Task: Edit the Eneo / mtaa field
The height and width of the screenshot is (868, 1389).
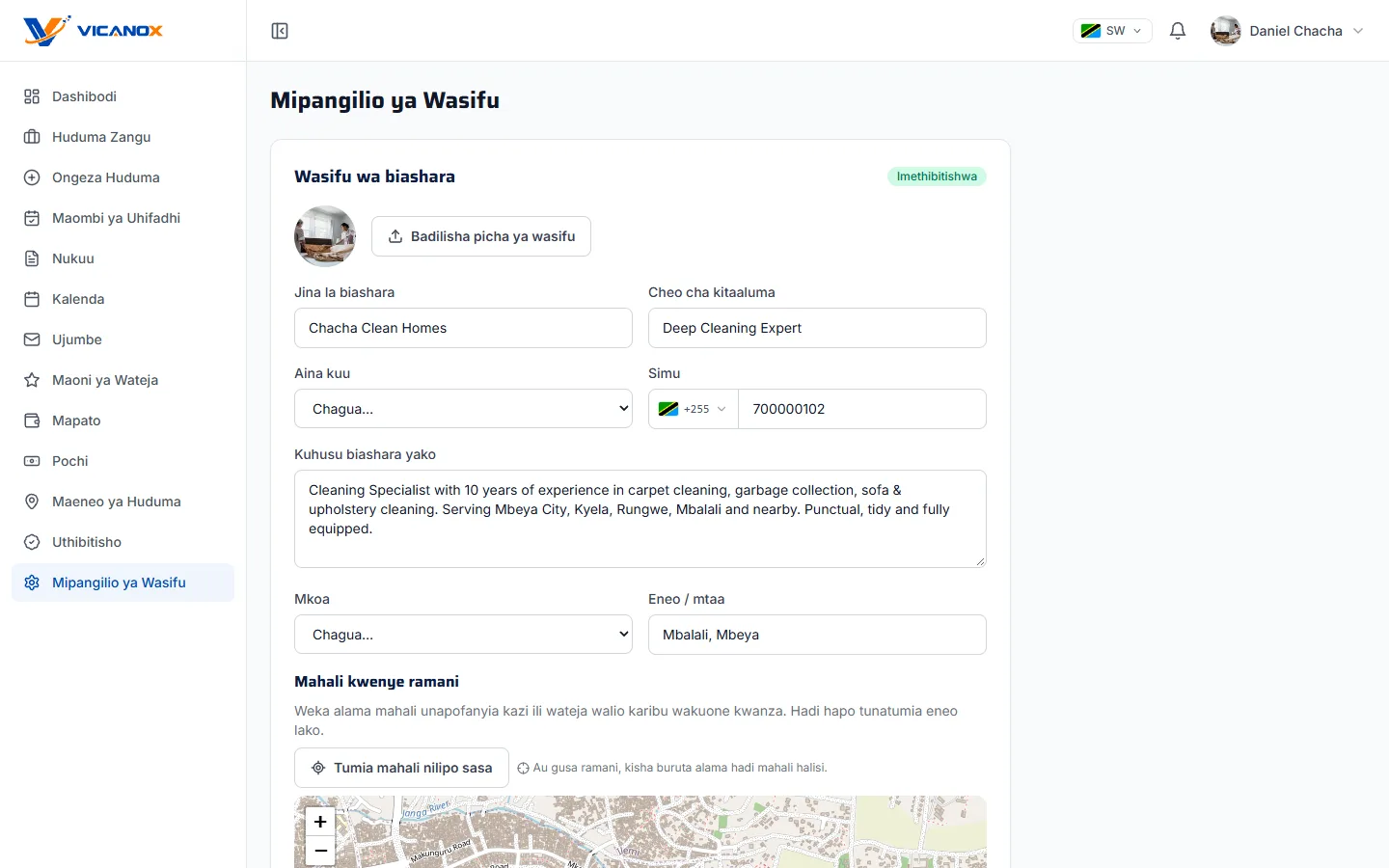Action: coord(817,635)
